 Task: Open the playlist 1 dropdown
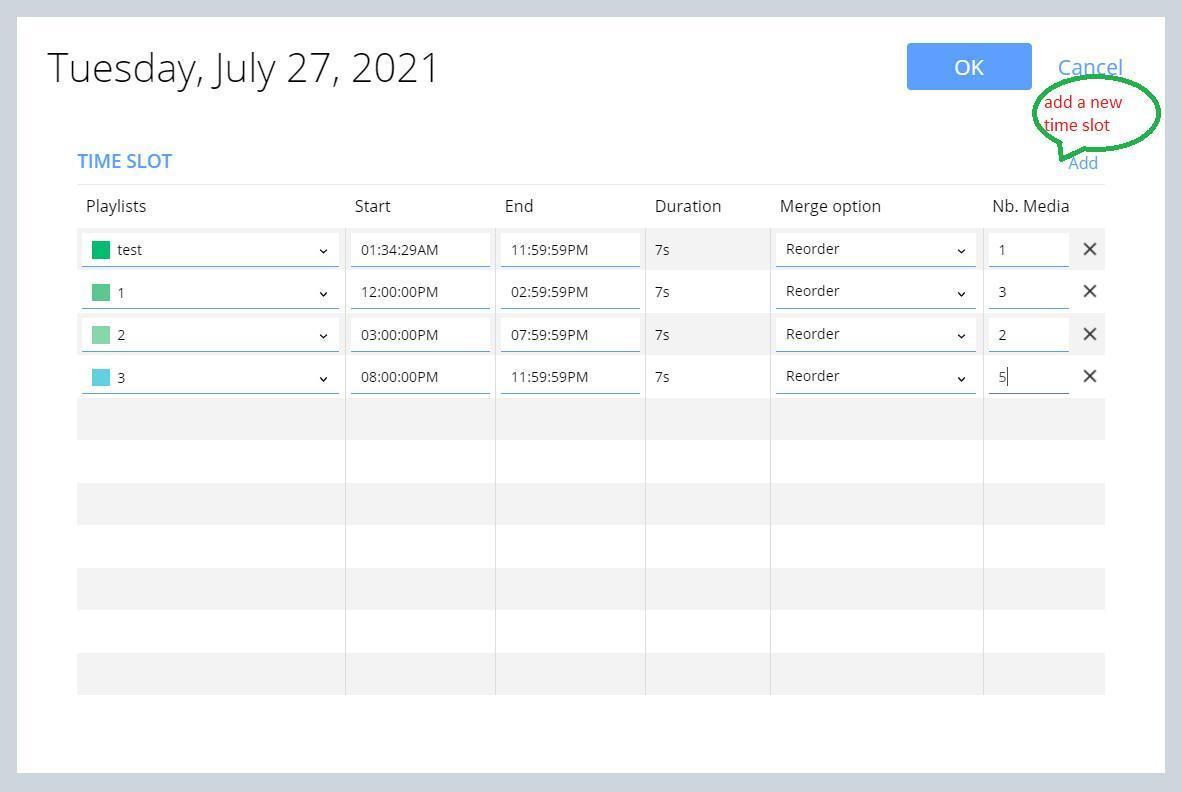[x=210, y=292]
